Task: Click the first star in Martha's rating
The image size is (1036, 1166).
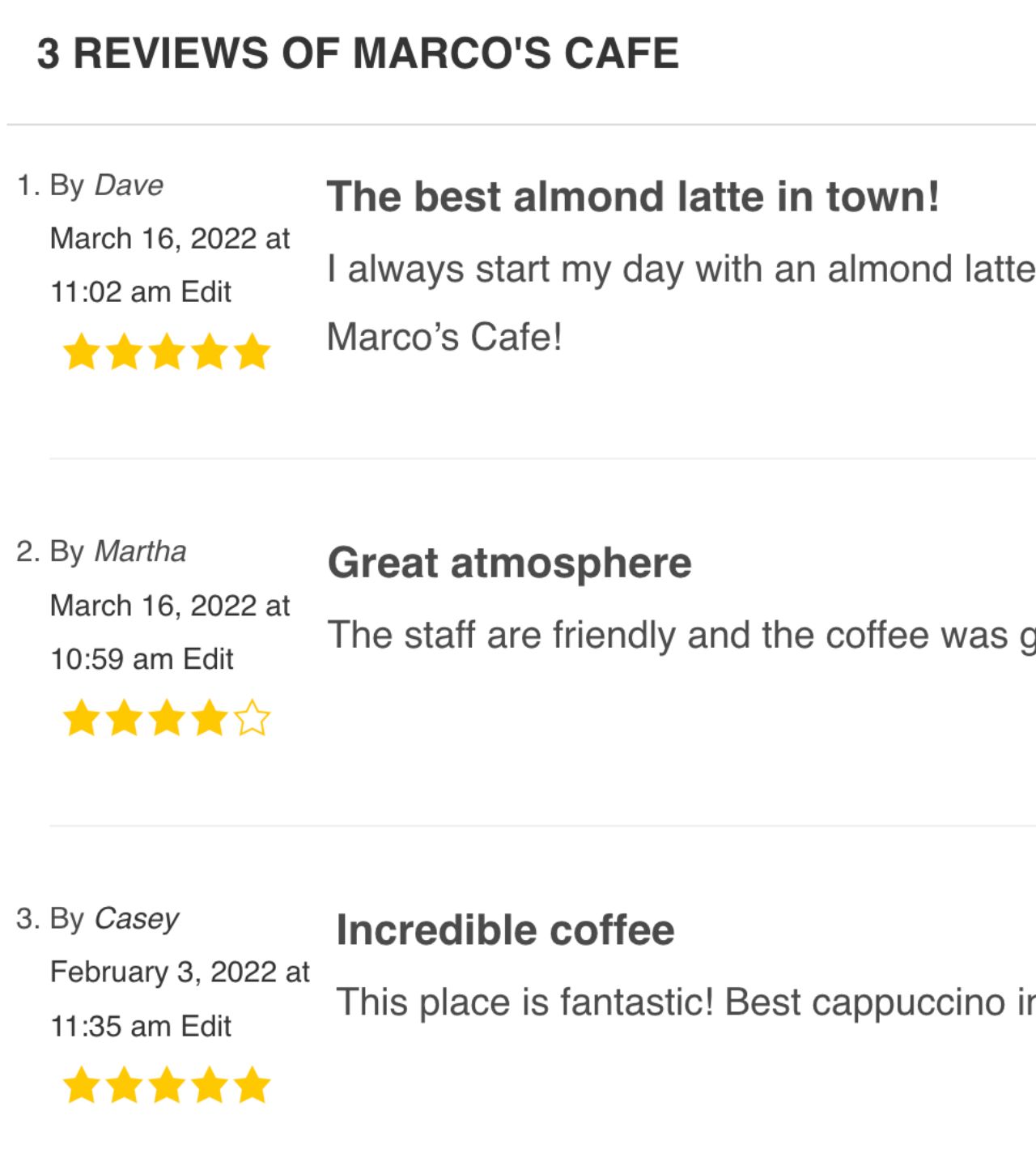Action: [82, 718]
